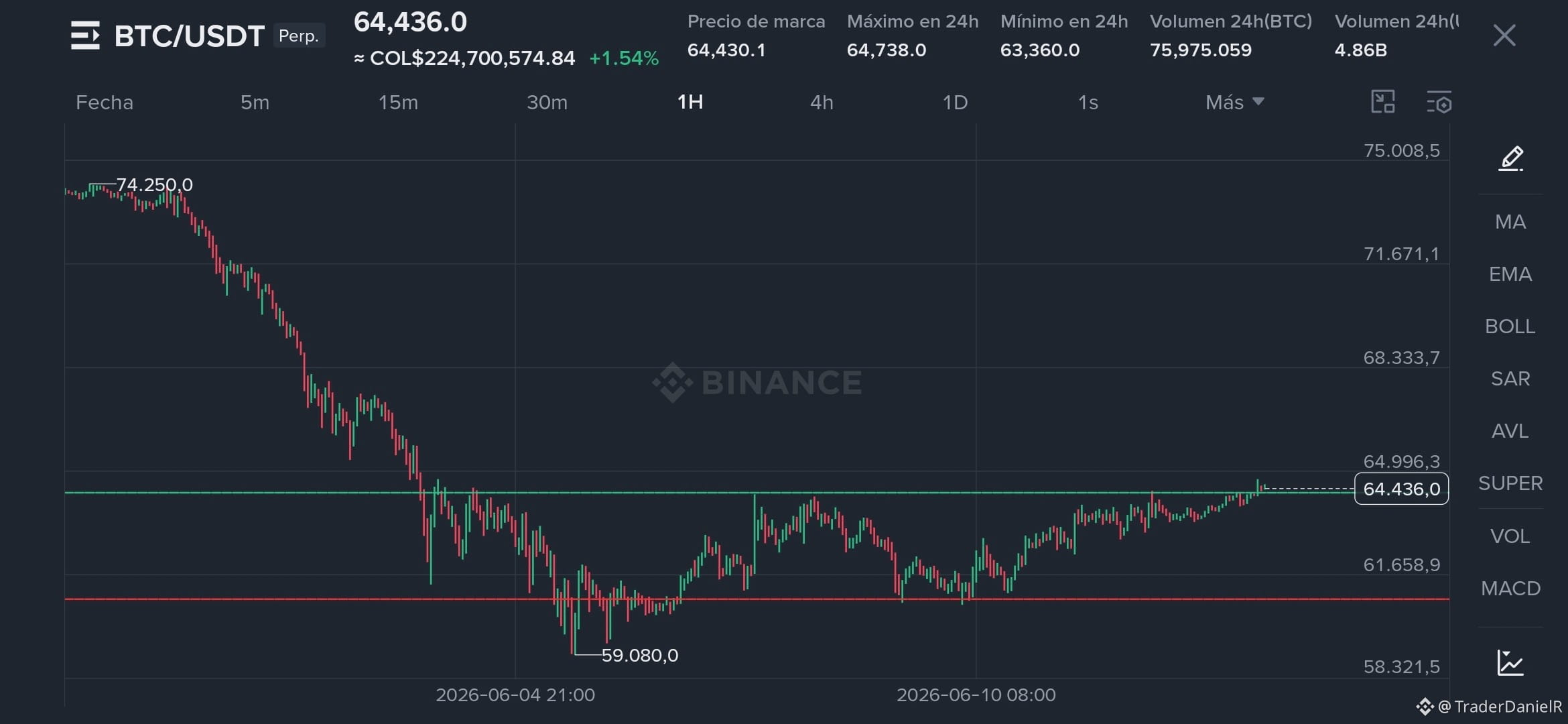Click the 4.86B volume value
Screen dimensions: 1568x724
tap(1360, 50)
